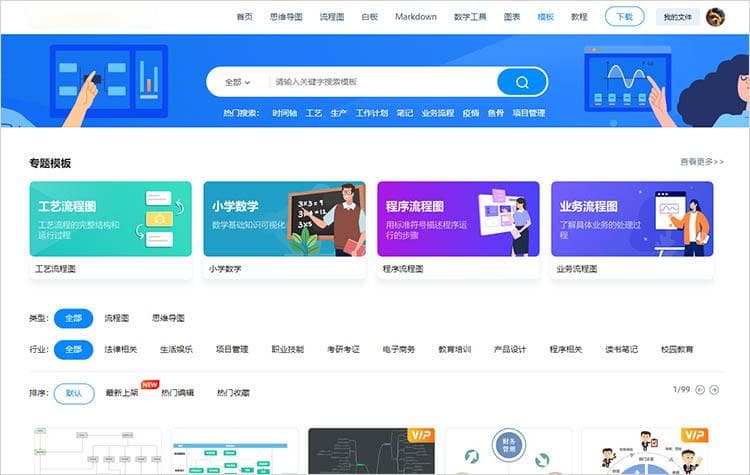Open 流程图 navigation item
The height and width of the screenshot is (475, 750).
[x=332, y=17]
